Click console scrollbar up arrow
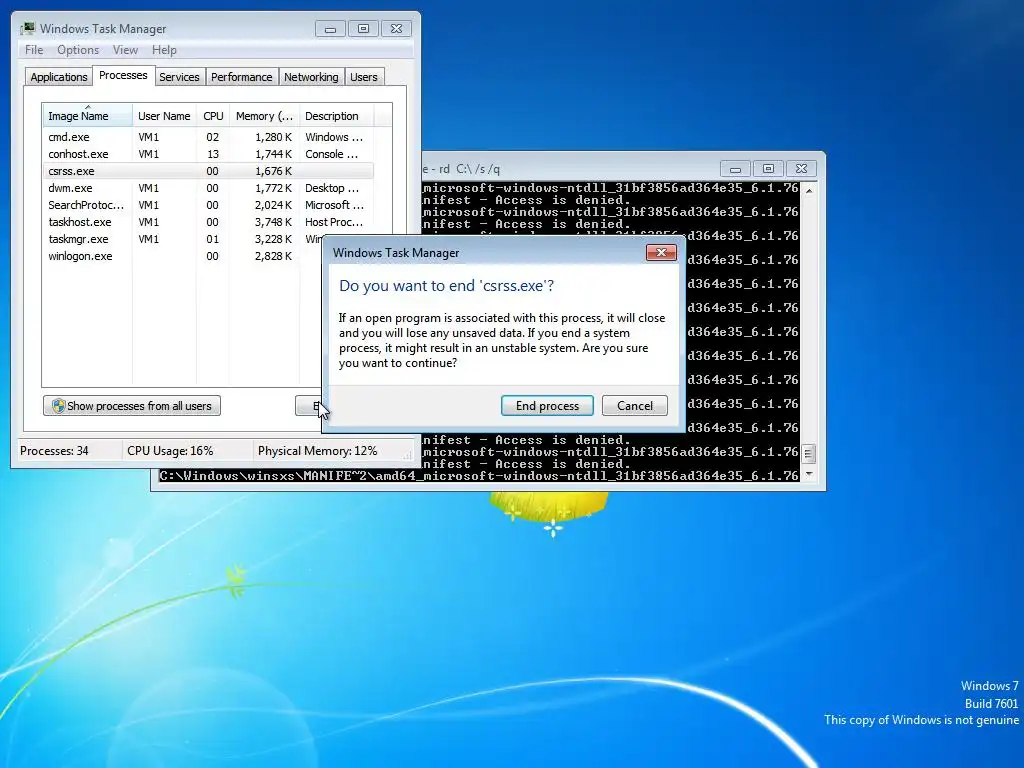 pos(809,191)
